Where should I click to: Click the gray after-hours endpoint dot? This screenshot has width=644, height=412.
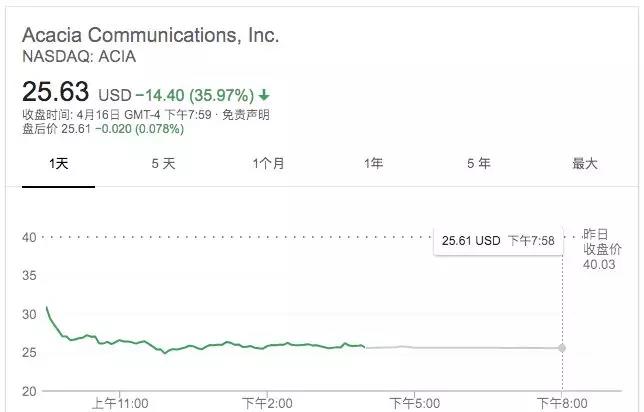[x=562, y=348]
